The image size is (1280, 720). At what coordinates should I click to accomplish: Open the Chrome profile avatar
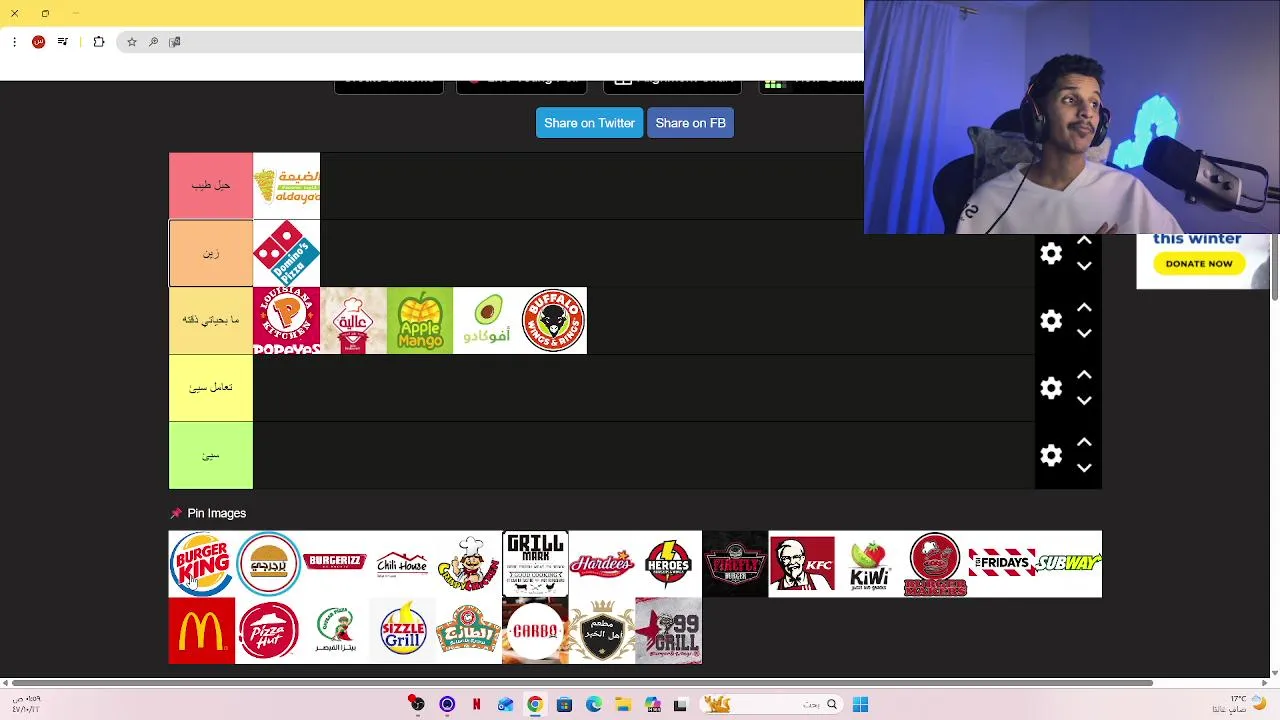(x=38, y=42)
